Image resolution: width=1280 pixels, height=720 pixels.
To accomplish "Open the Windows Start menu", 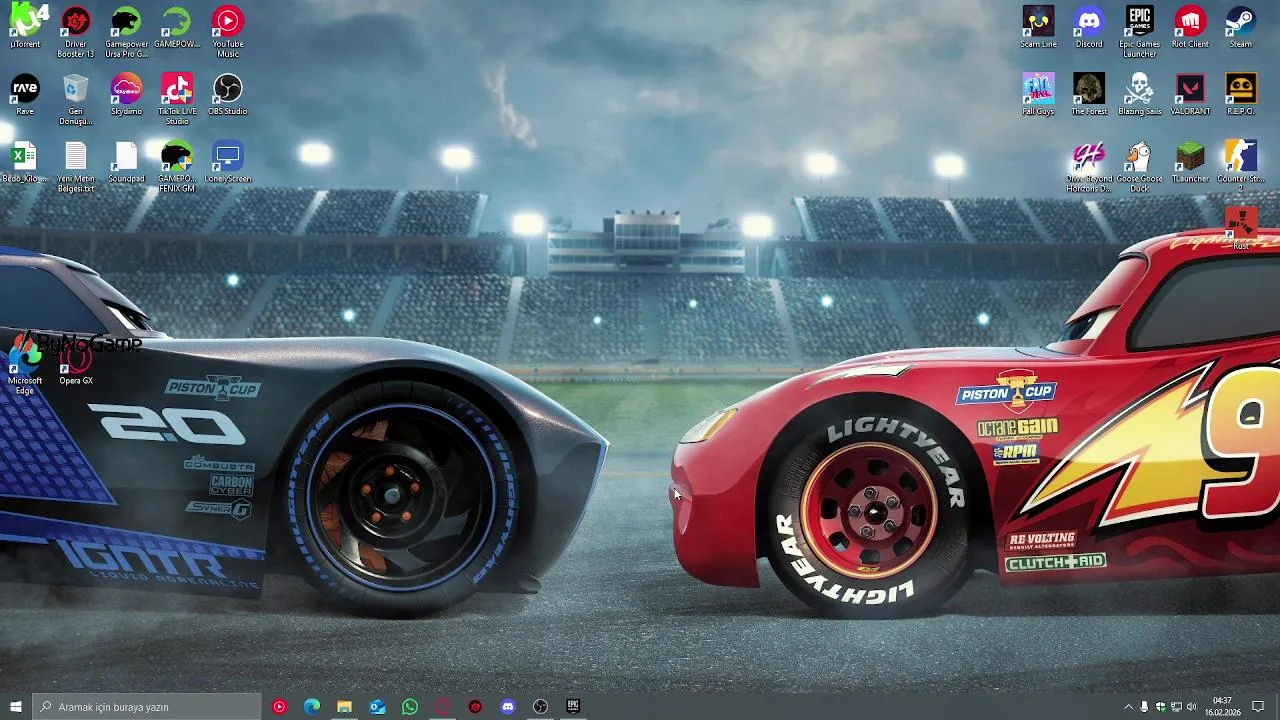I will coord(16,707).
